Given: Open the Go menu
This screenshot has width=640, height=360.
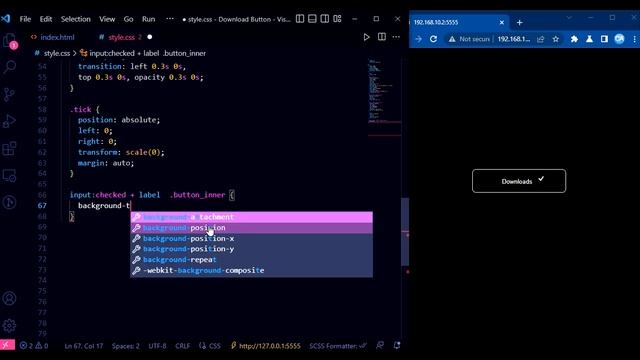Looking at the screenshot, I should (129, 19).
